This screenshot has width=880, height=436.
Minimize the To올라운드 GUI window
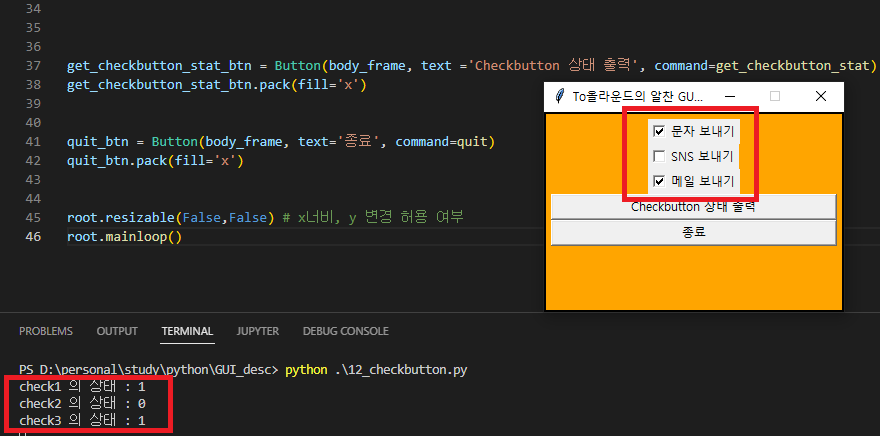click(730, 97)
